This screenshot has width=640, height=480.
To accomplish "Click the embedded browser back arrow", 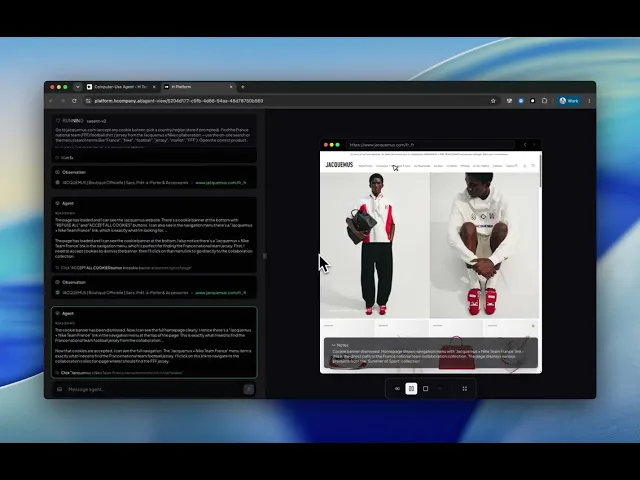I will click(525, 145).
